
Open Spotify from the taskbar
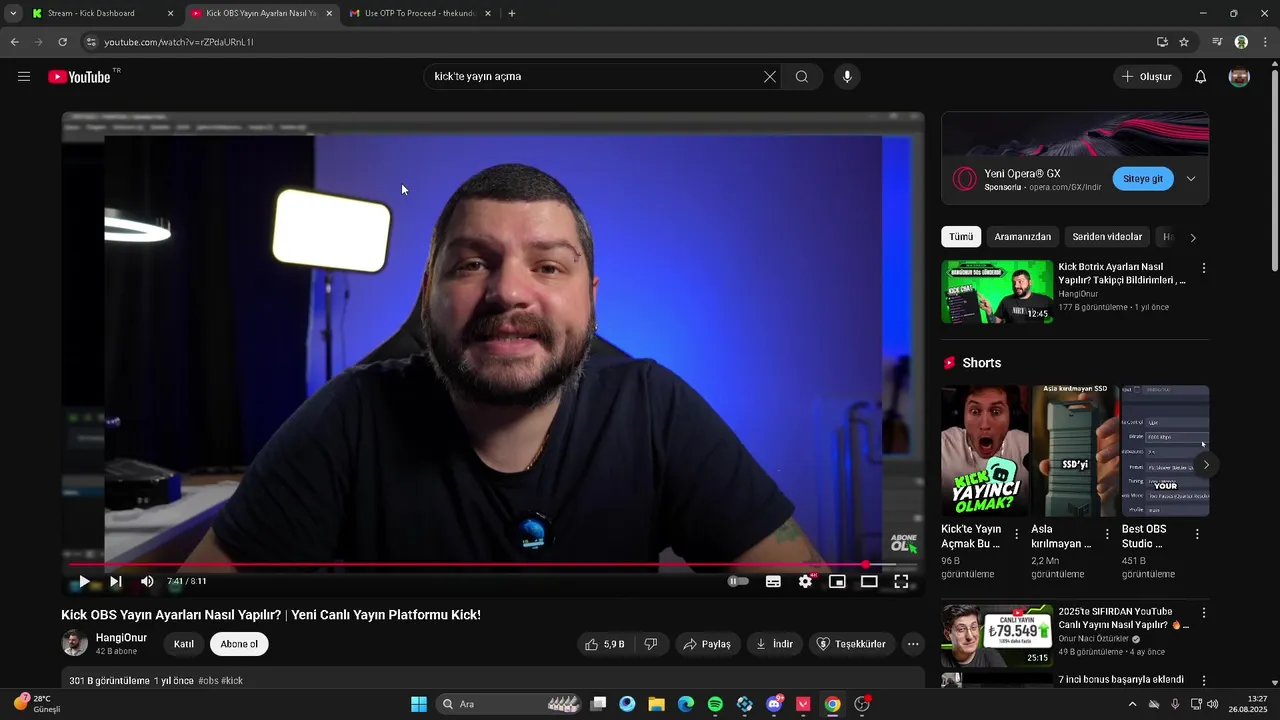715,704
